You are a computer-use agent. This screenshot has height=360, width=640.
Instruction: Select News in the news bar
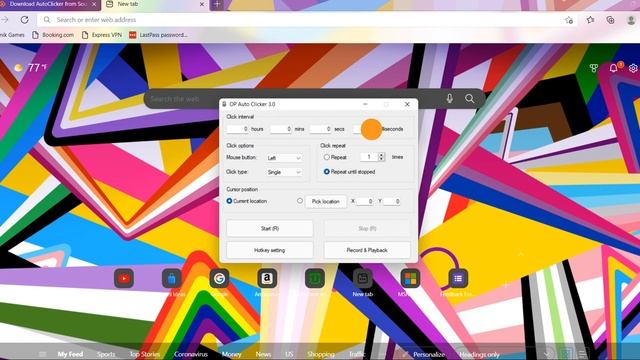pos(263,354)
